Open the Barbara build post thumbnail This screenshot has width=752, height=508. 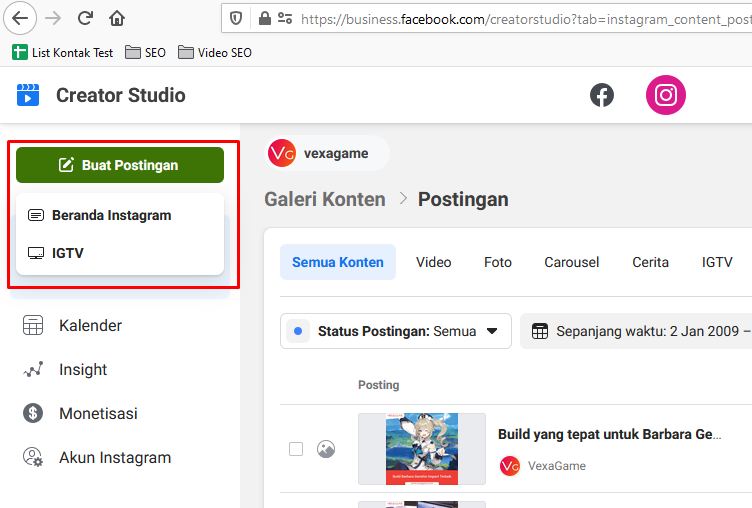pos(421,449)
